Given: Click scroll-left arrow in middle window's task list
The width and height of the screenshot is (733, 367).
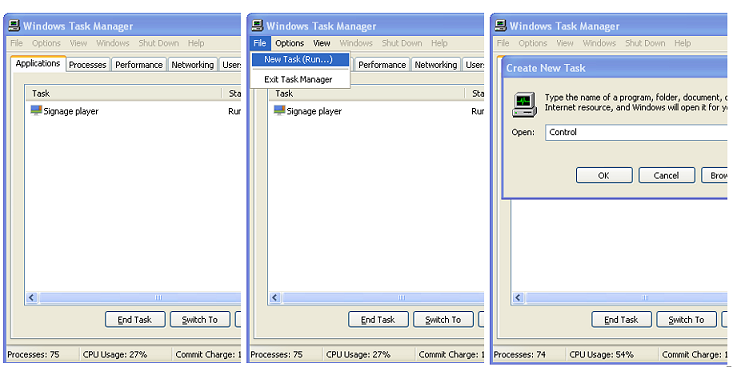Looking at the screenshot, I should coord(275,297).
